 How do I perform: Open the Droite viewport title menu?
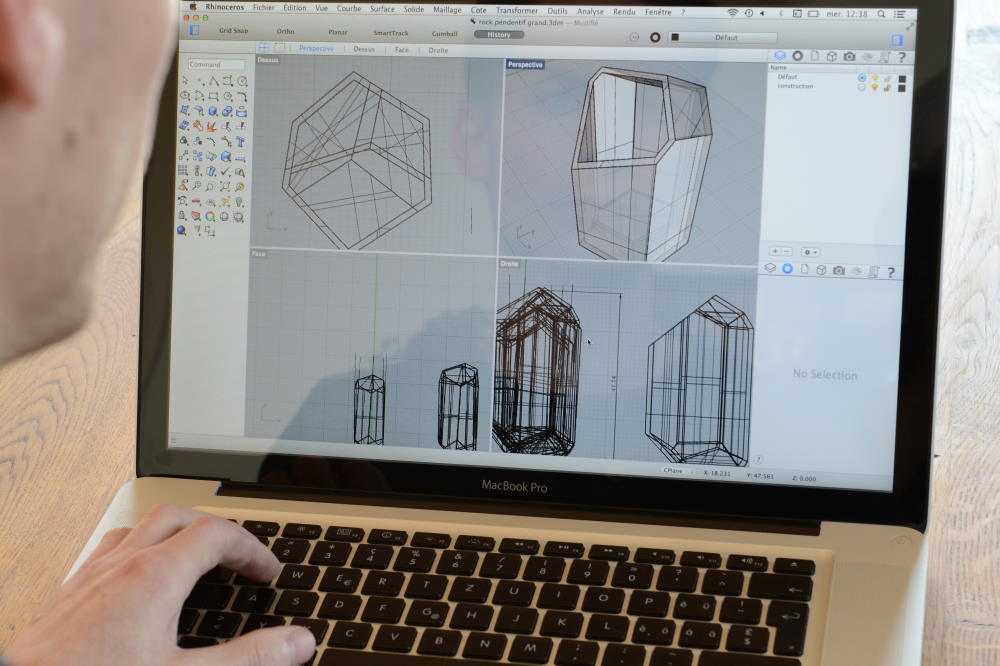[x=509, y=263]
